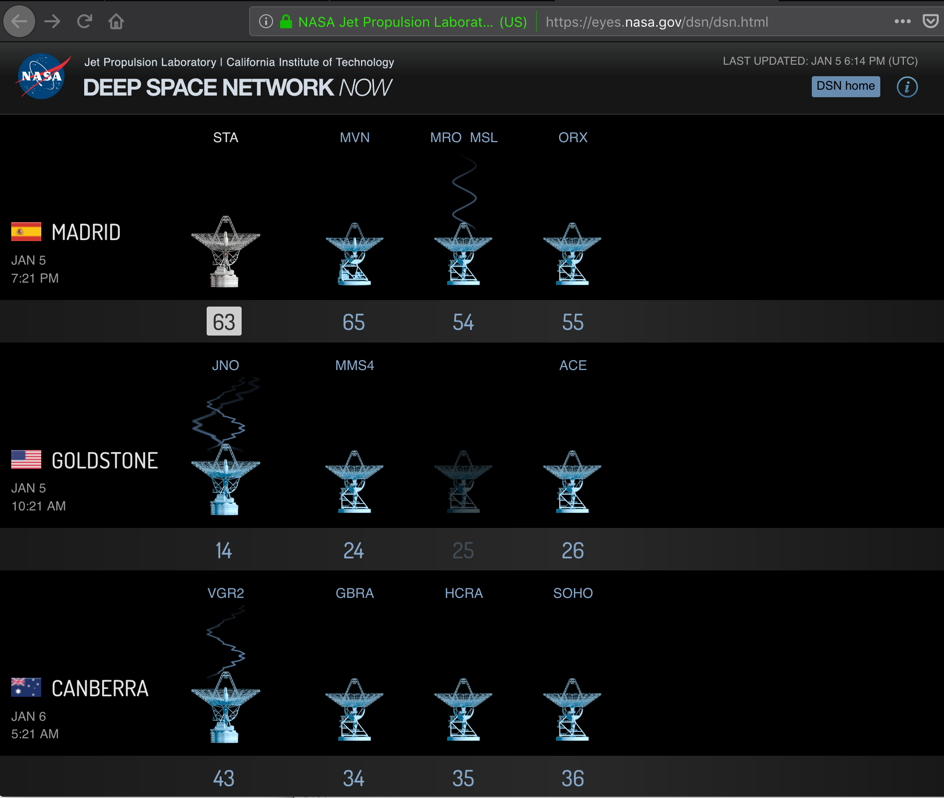Click antenna number 36
Viewport: 944px width, 798px height.
tap(573, 778)
